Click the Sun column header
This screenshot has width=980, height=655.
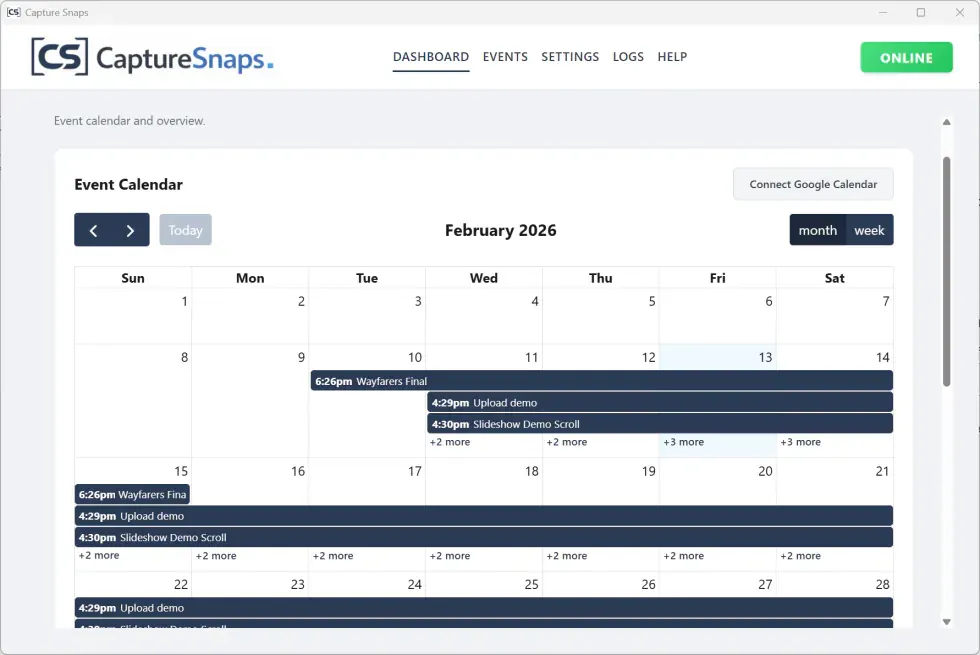pyautogui.click(x=133, y=278)
